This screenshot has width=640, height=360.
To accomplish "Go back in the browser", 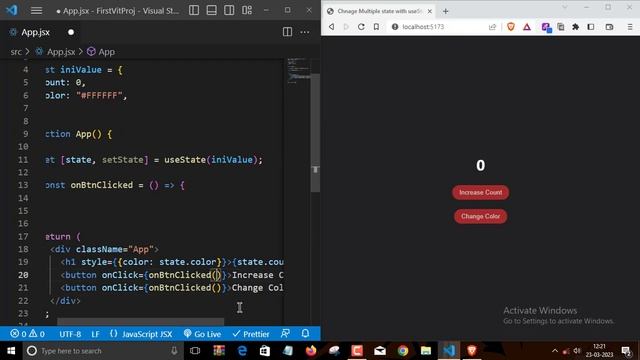I will click(331, 27).
